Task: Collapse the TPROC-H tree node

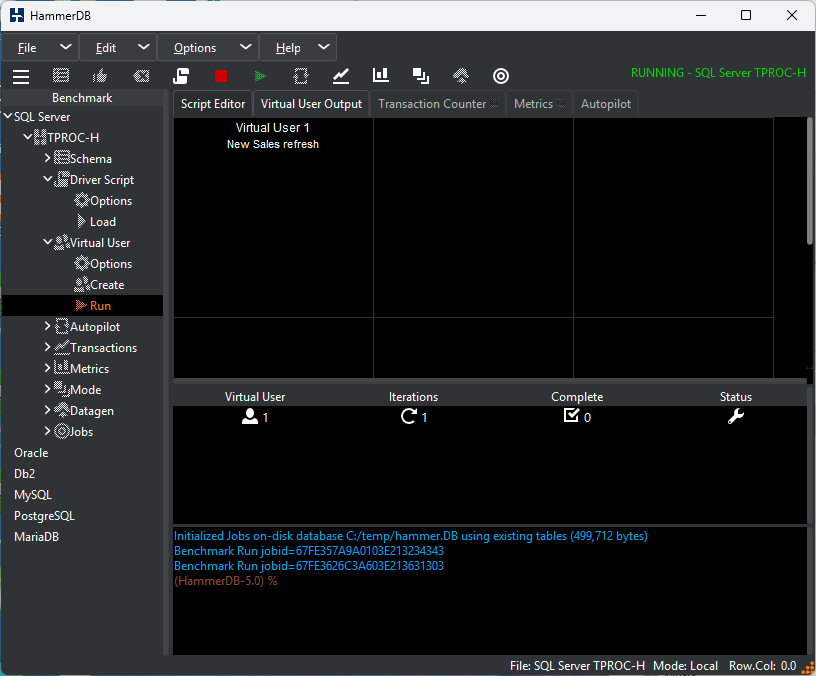Action: point(28,137)
